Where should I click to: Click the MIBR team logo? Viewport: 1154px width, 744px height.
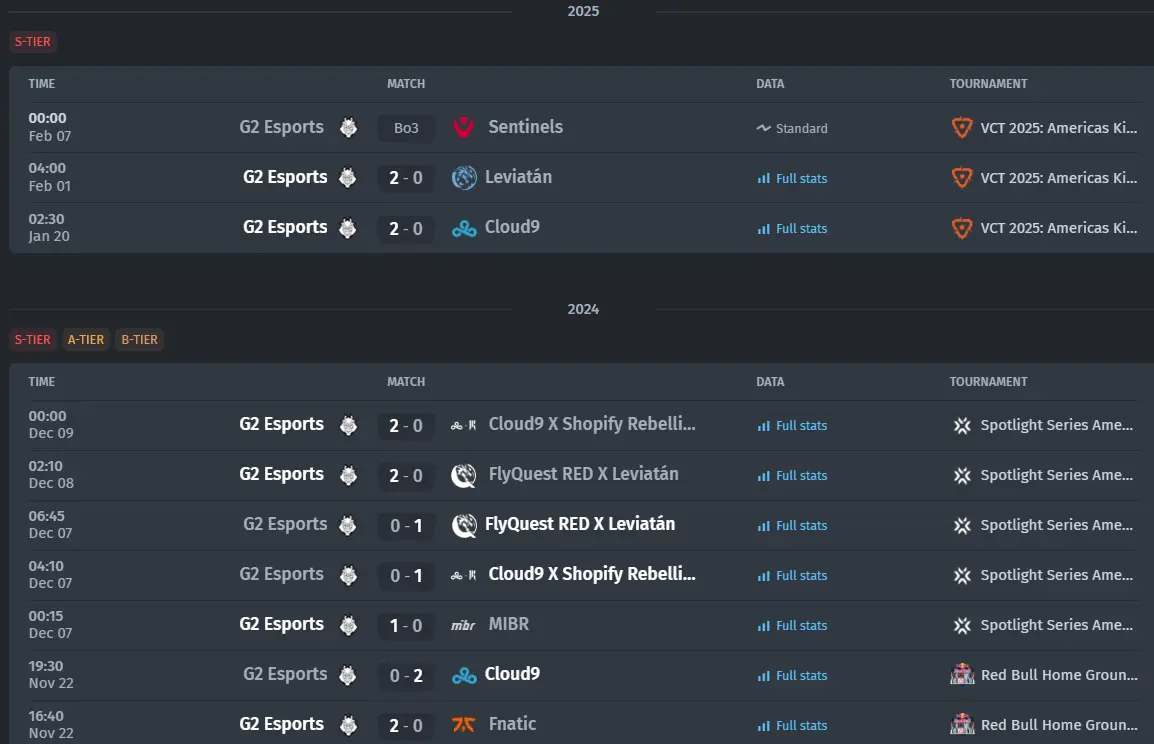[x=464, y=625]
